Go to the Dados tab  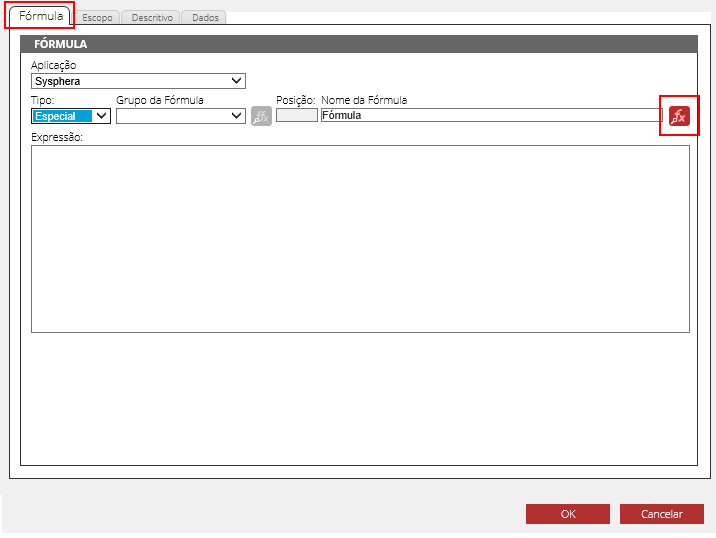[x=205, y=17]
